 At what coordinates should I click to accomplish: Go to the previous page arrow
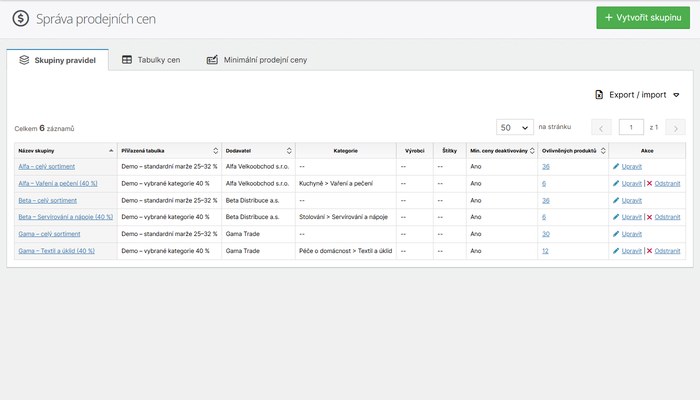coord(601,128)
